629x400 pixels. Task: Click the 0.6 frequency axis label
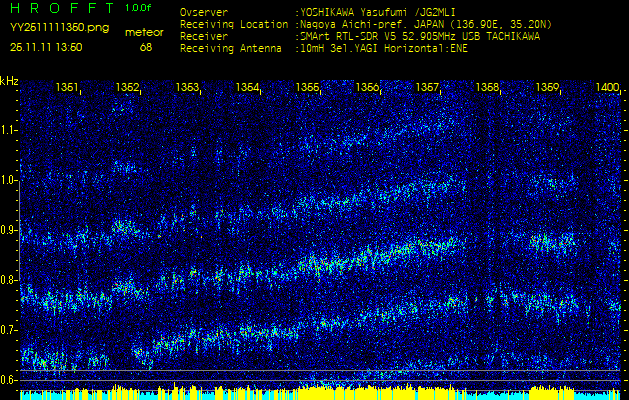click(x=9, y=380)
